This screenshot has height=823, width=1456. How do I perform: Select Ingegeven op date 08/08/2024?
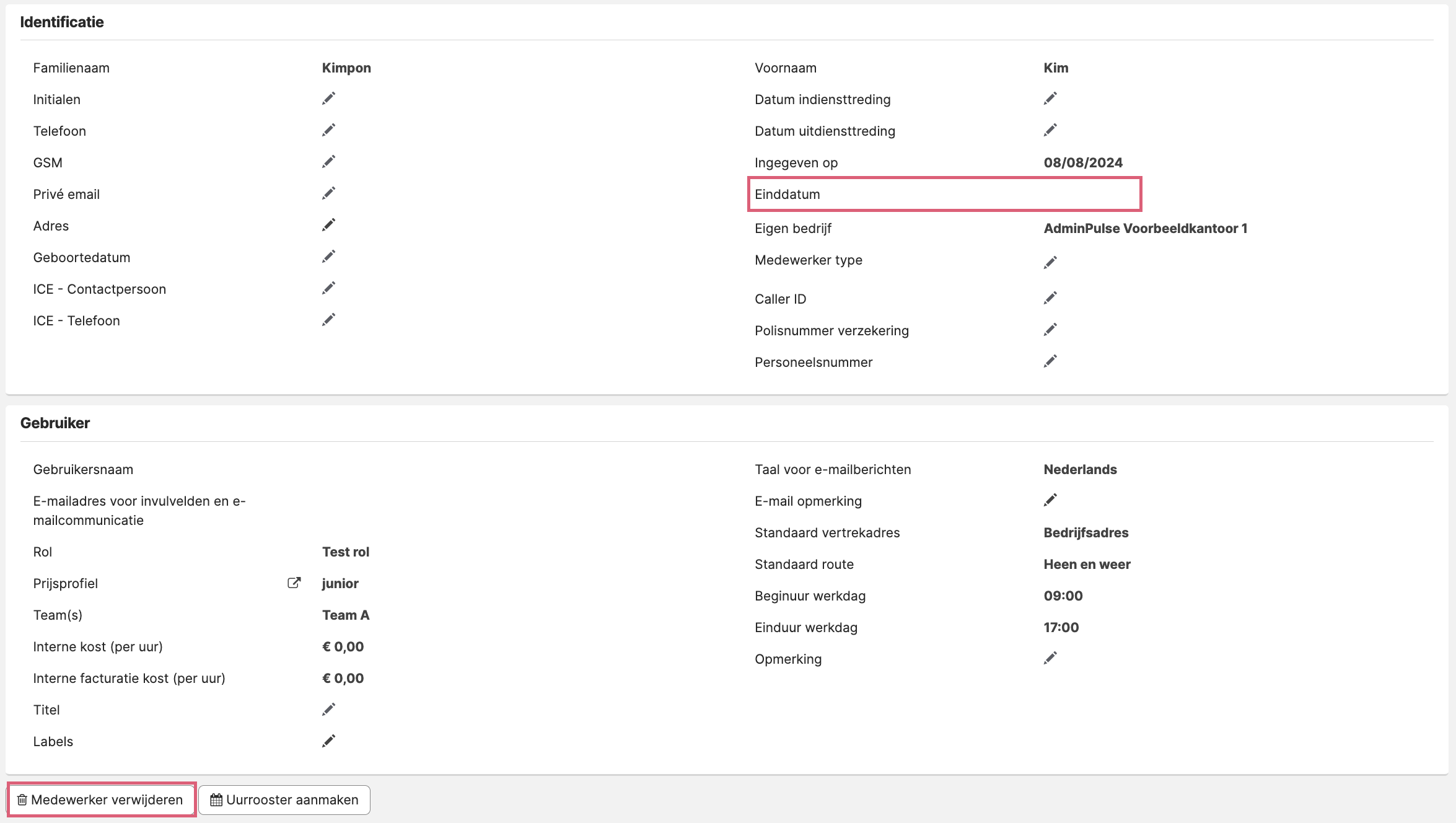(x=1083, y=163)
